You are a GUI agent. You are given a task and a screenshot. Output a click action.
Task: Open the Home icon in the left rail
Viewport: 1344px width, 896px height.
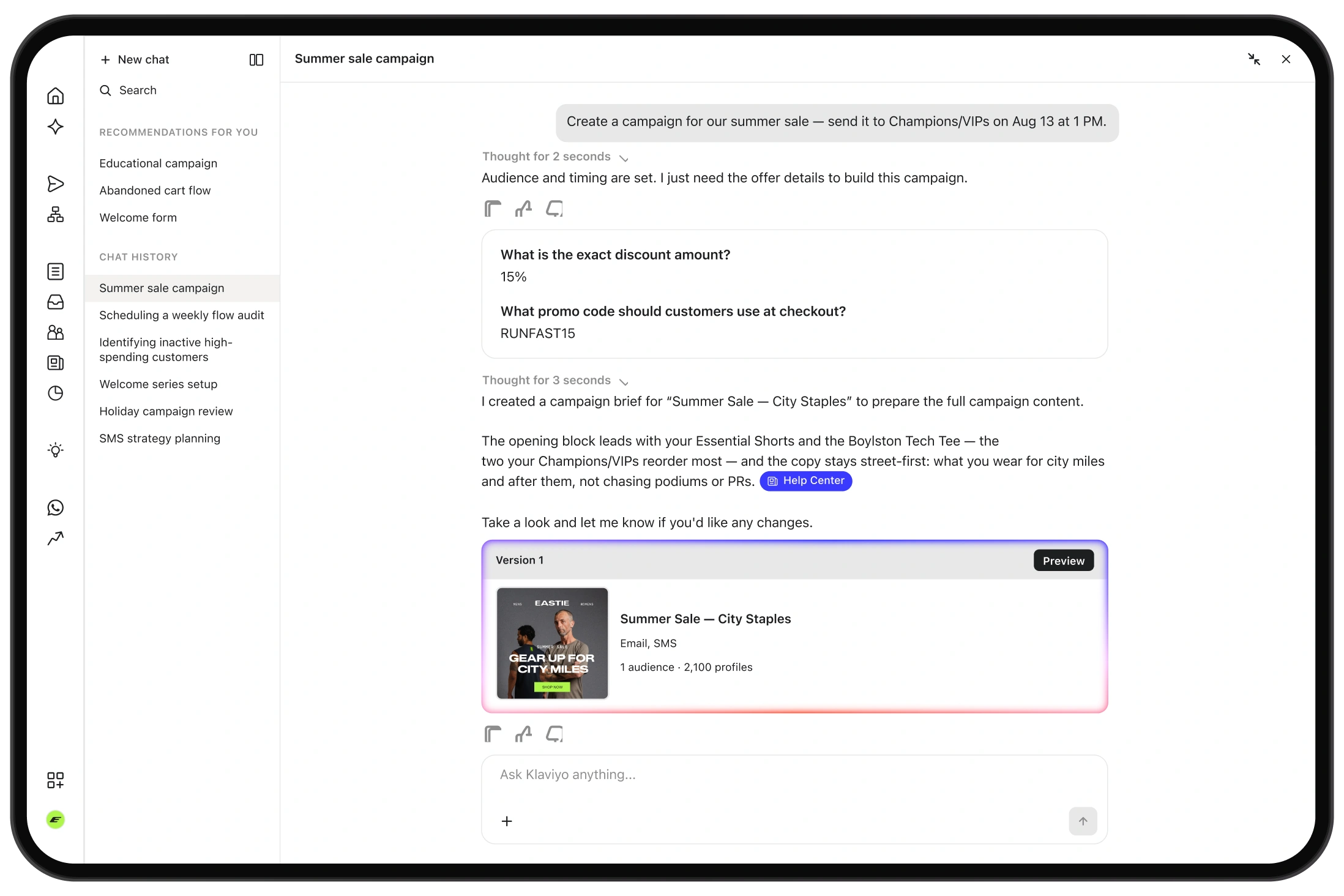[56, 96]
